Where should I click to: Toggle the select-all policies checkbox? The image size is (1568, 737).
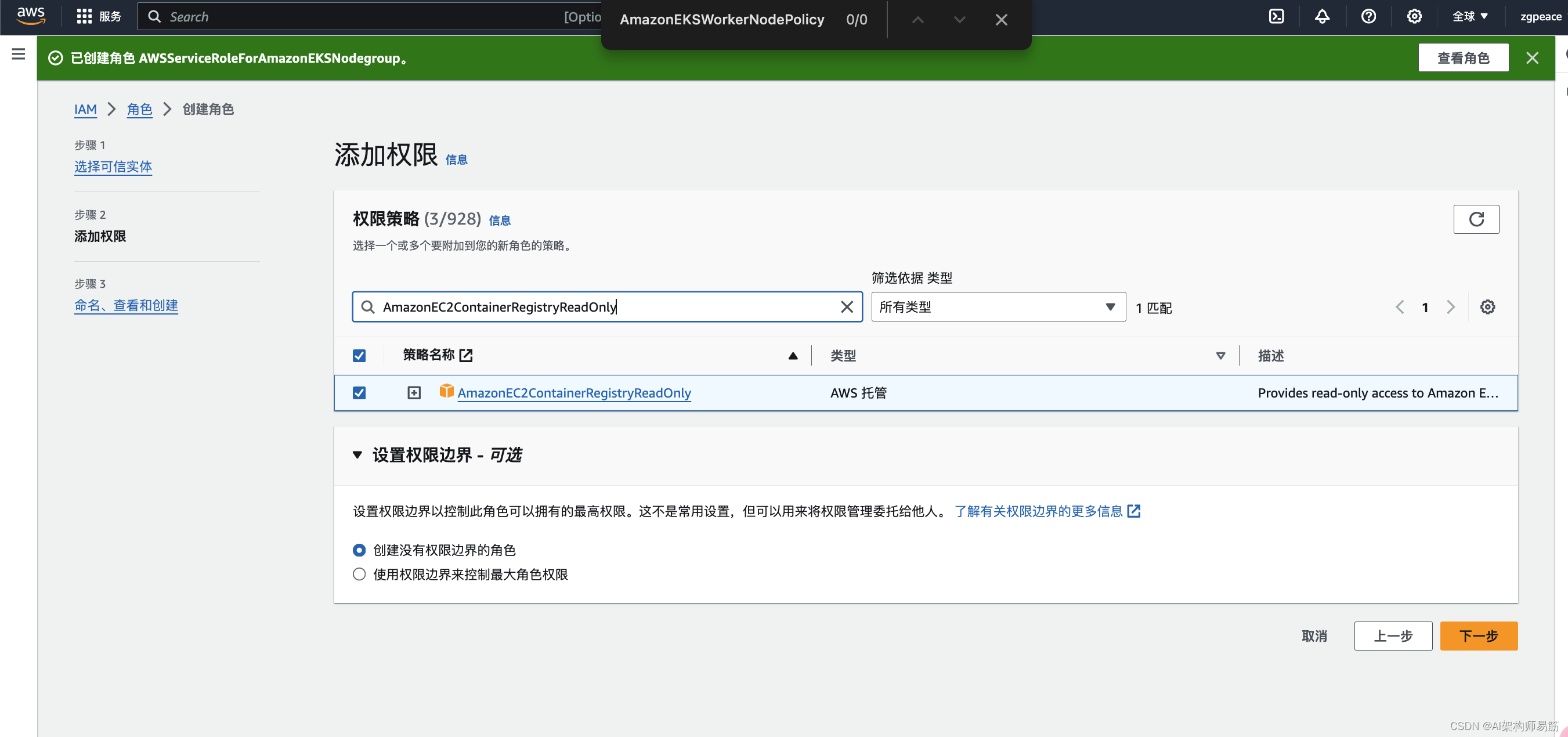point(359,355)
